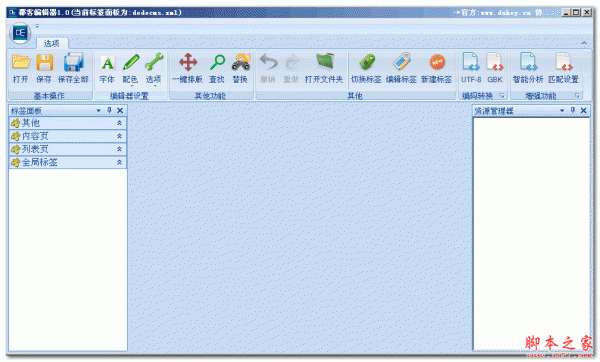Viewport: 600px width, 362px height.
Task: Select the 列表页 tag category
Action: (68, 149)
